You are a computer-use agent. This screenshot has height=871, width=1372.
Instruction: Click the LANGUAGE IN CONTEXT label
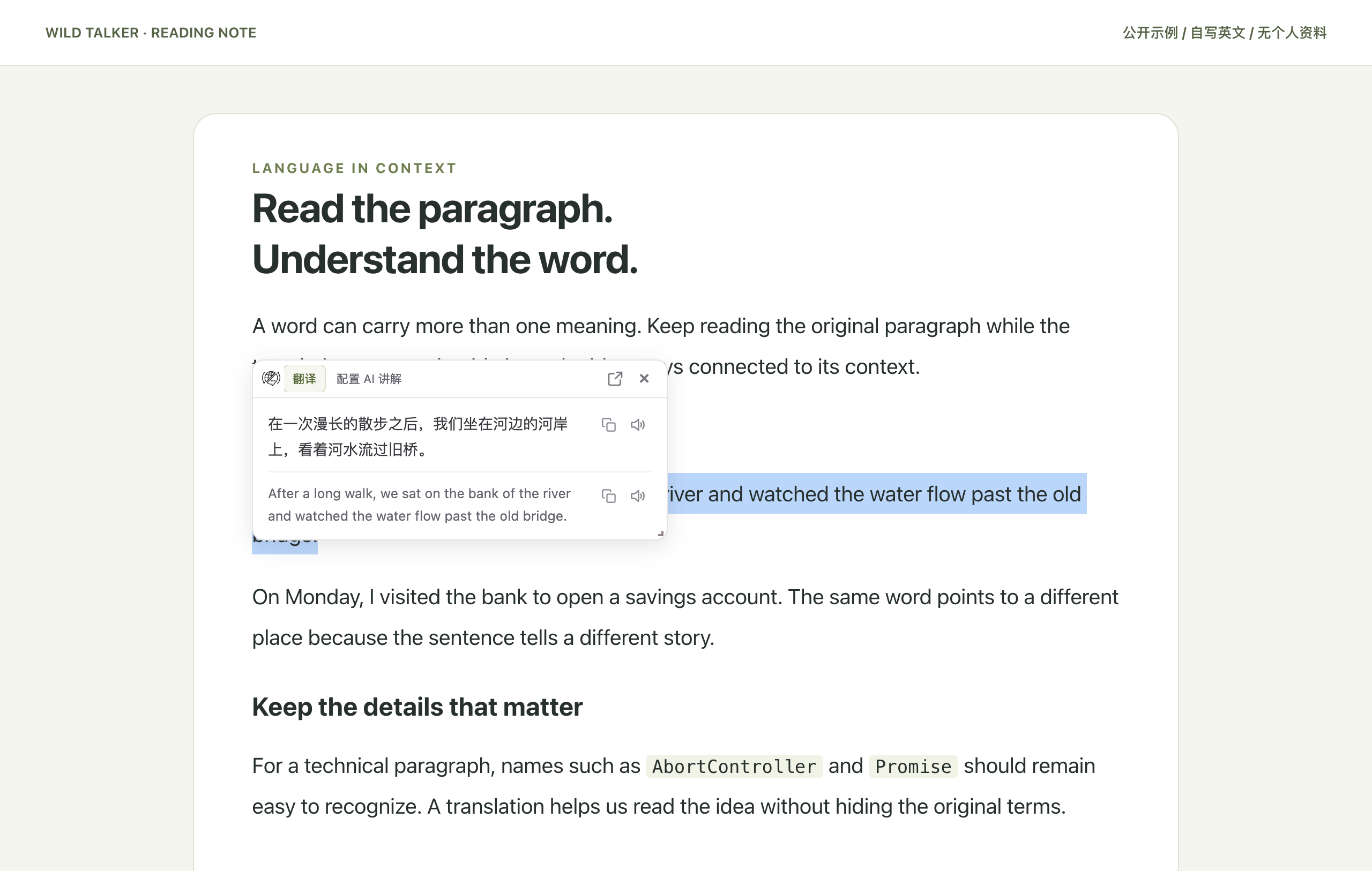(354, 168)
